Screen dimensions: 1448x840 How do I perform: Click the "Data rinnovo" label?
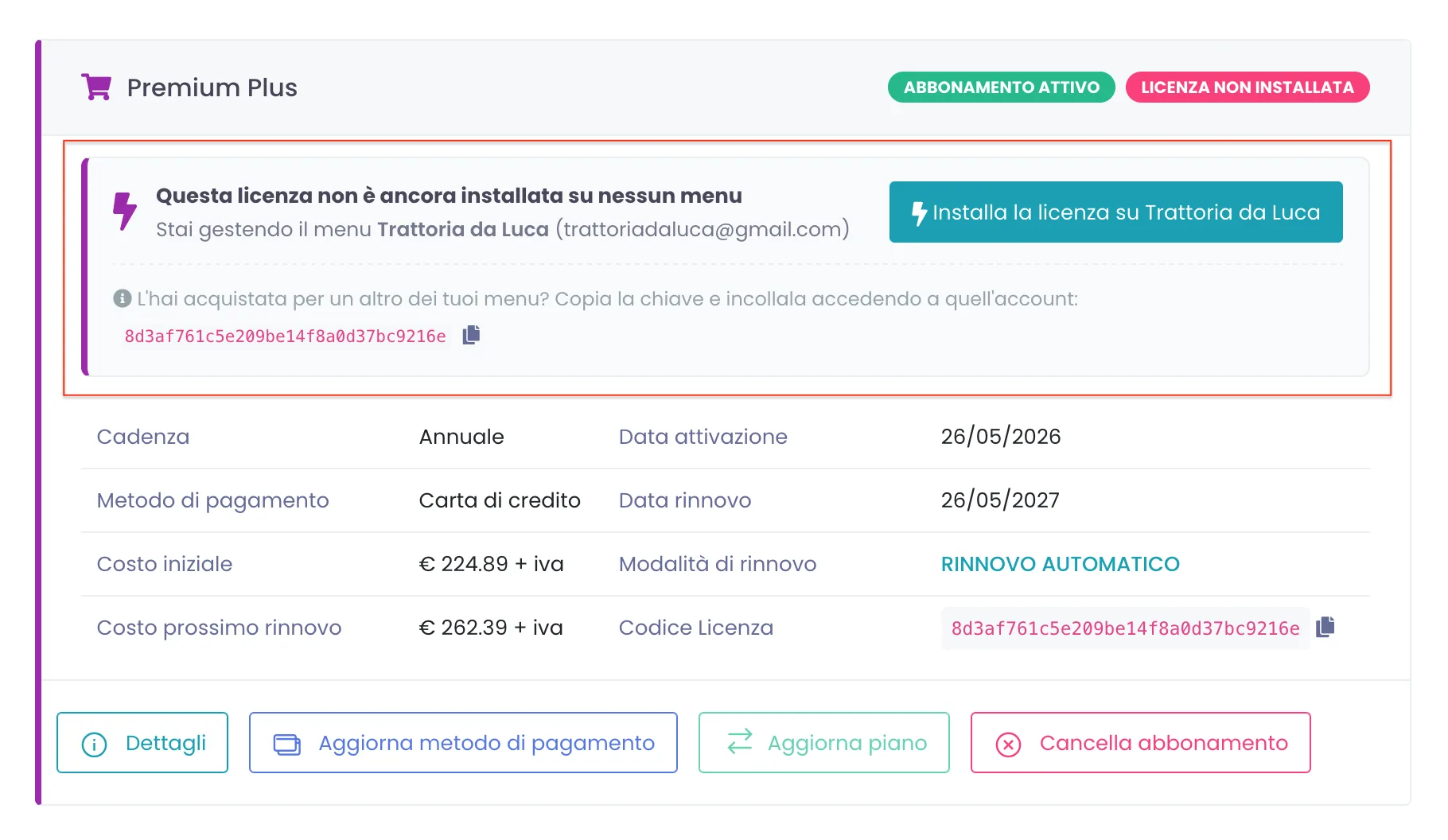[685, 500]
